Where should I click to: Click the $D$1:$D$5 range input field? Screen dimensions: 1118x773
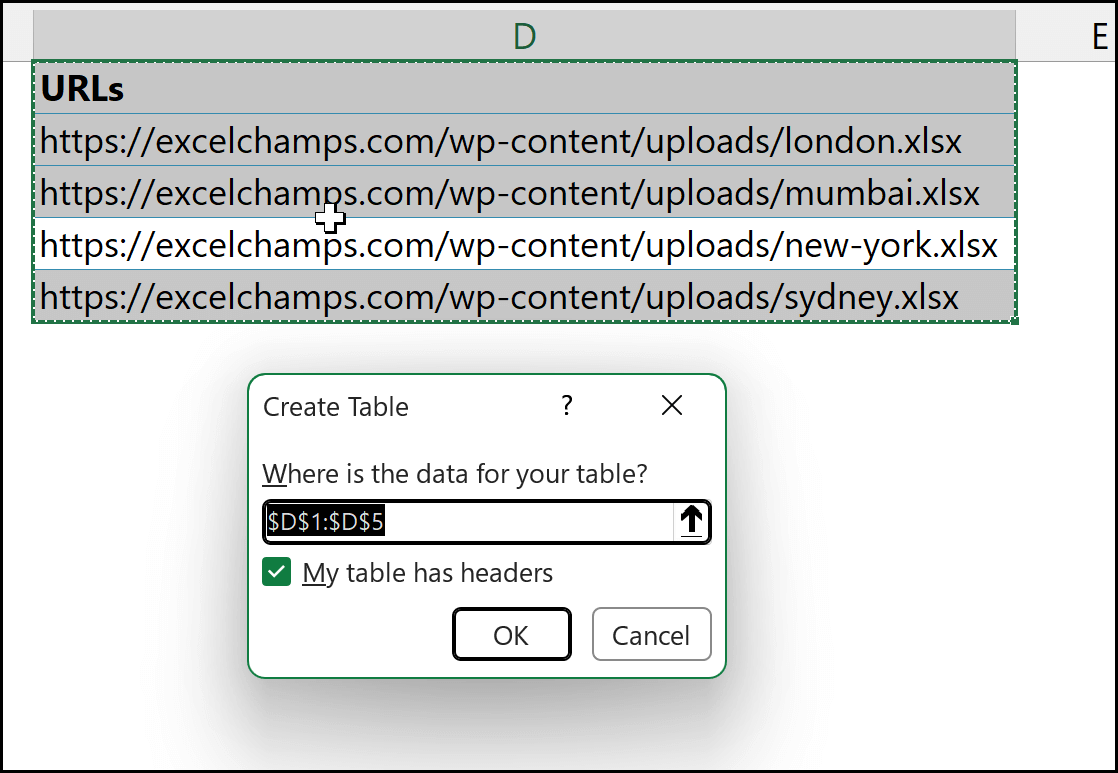468,521
